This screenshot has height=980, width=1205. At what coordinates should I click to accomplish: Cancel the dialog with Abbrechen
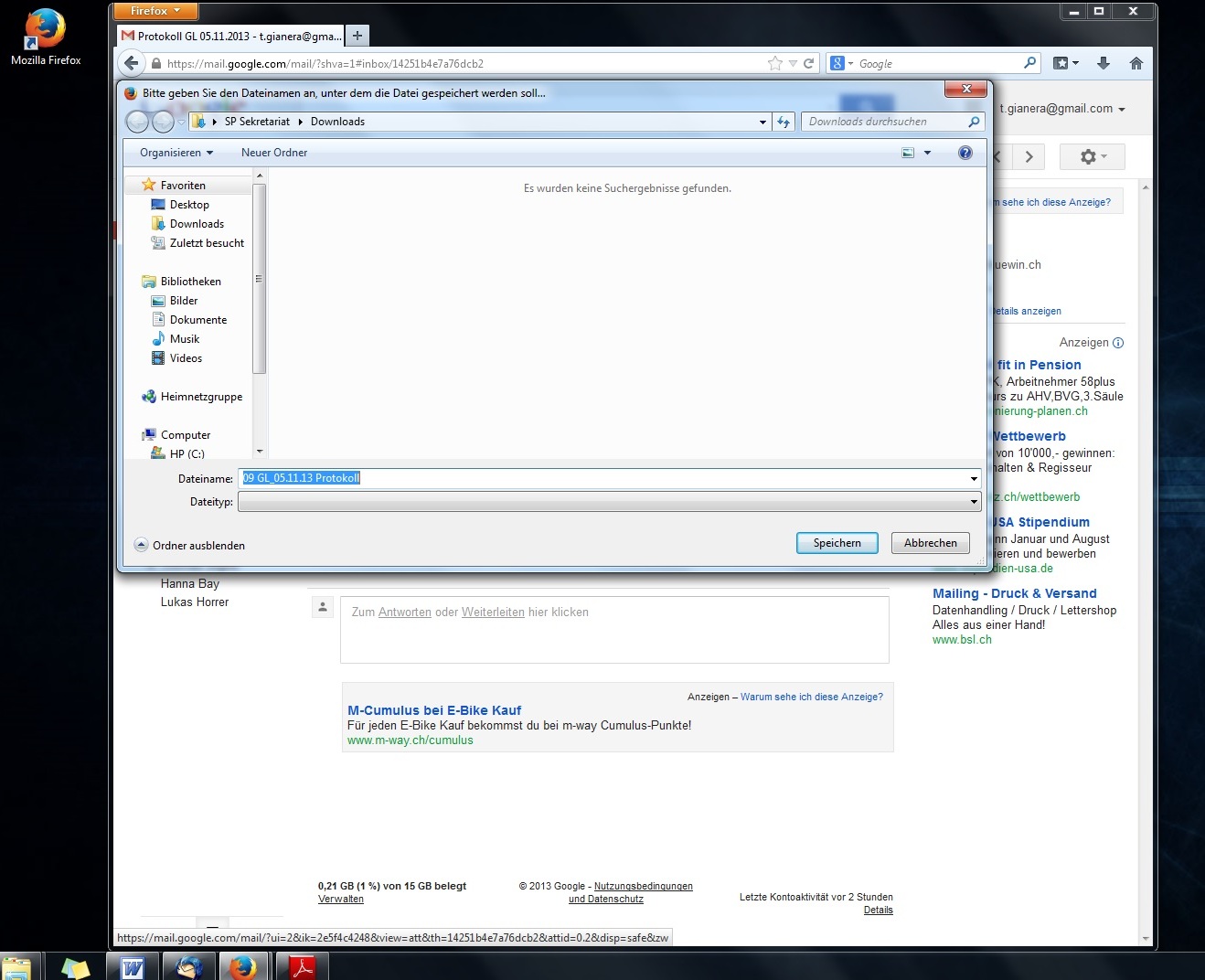pos(931,543)
